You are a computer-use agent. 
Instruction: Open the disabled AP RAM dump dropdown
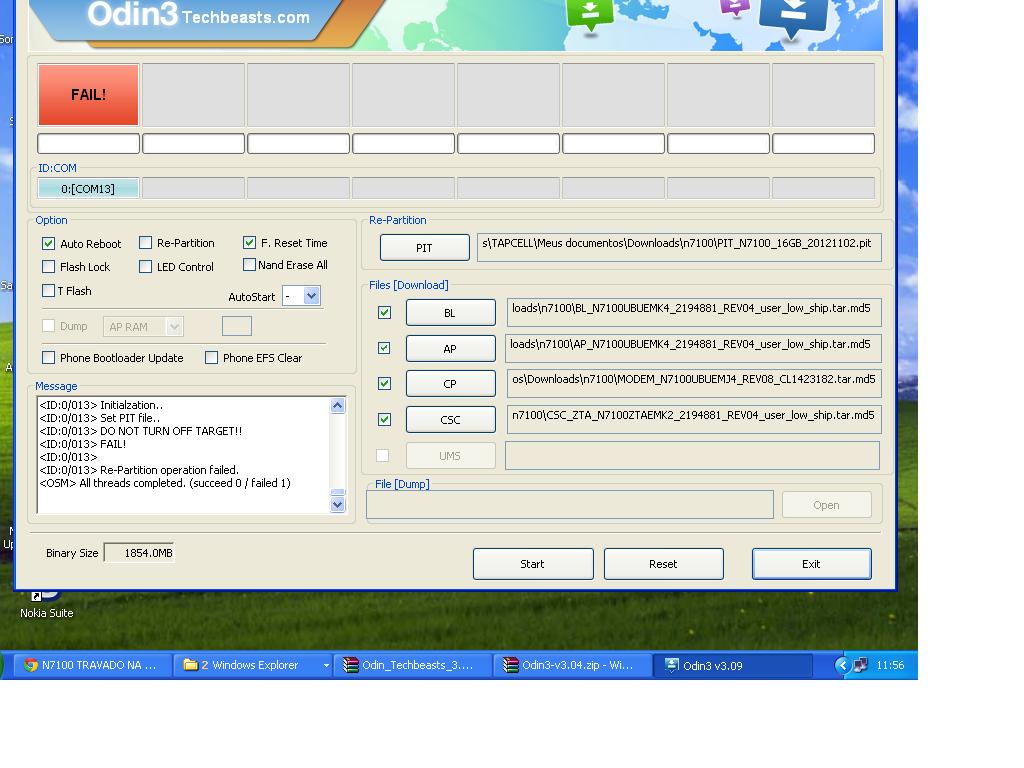point(143,327)
